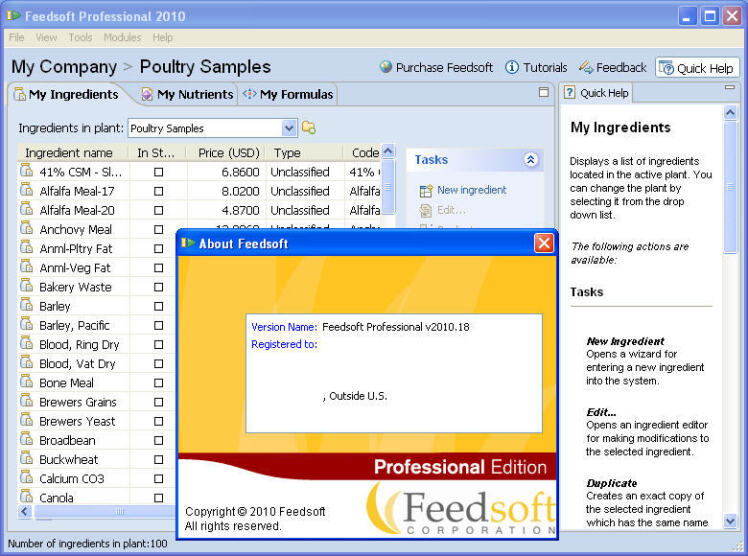Screen dimensions: 748x556
Task: Click the Purchase Feedsoft globe icon
Action: click(x=386, y=68)
